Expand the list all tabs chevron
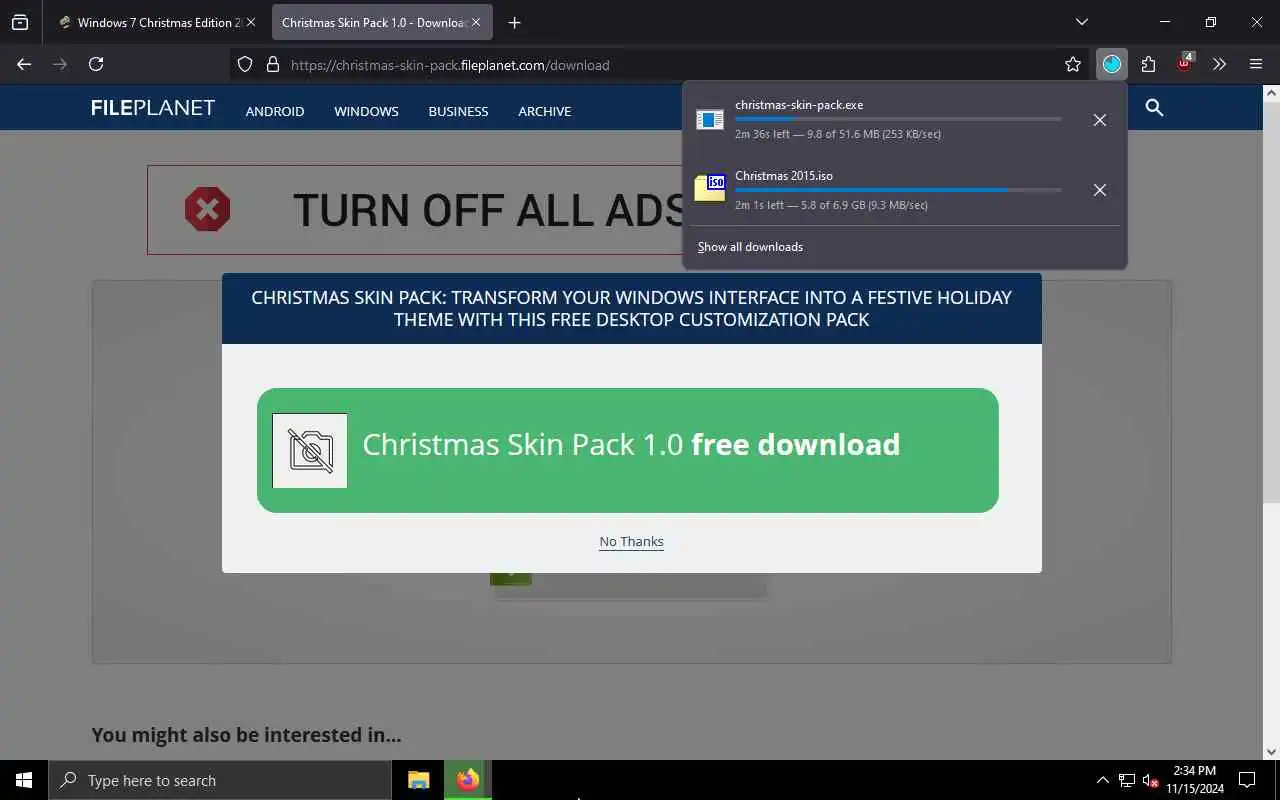1280x800 pixels. pyautogui.click(x=1081, y=22)
